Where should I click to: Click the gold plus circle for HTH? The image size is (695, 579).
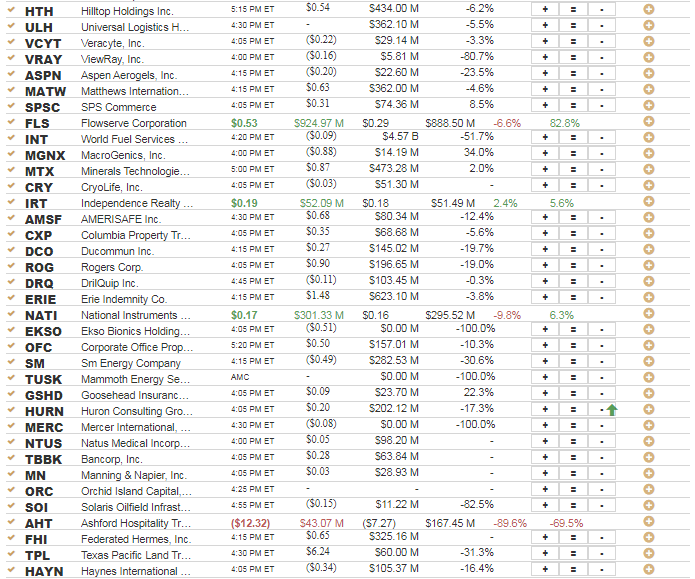coord(648,9)
